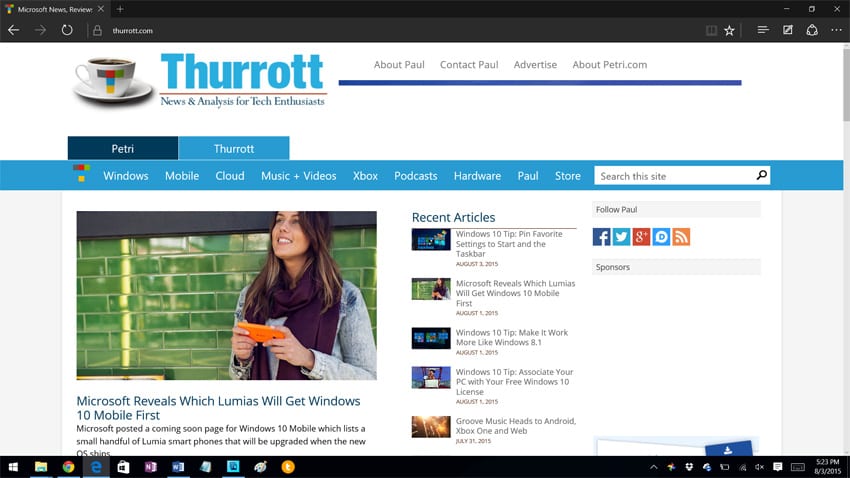Follow Paul on Facebook icon
The height and width of the screenshot is (478, 850).
(x=601, y=237)
